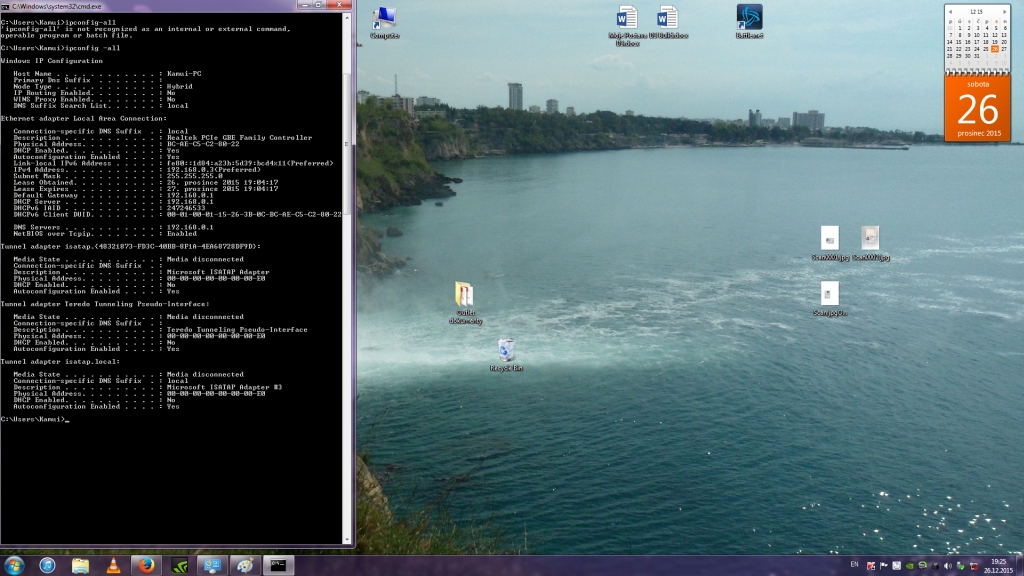Select the active cmd.exe taskbar button

(277, 565)
